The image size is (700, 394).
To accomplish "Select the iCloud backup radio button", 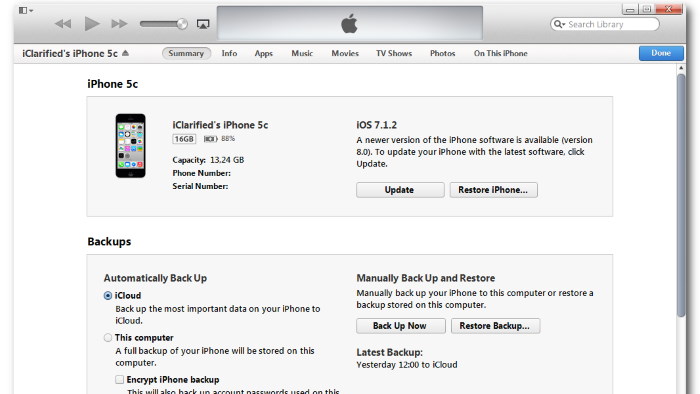I will coord(108,296).
